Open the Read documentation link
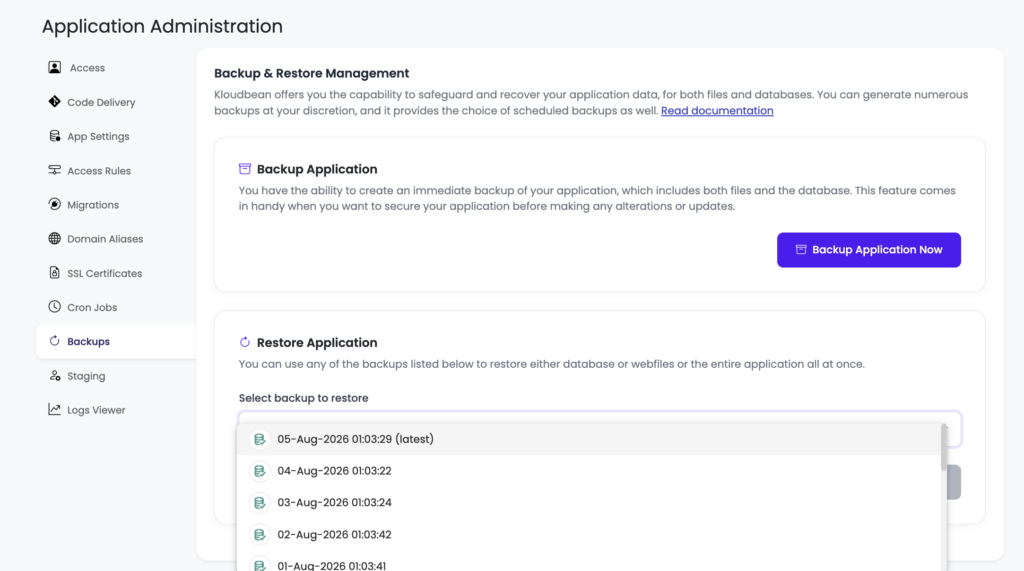 point(717,110)
